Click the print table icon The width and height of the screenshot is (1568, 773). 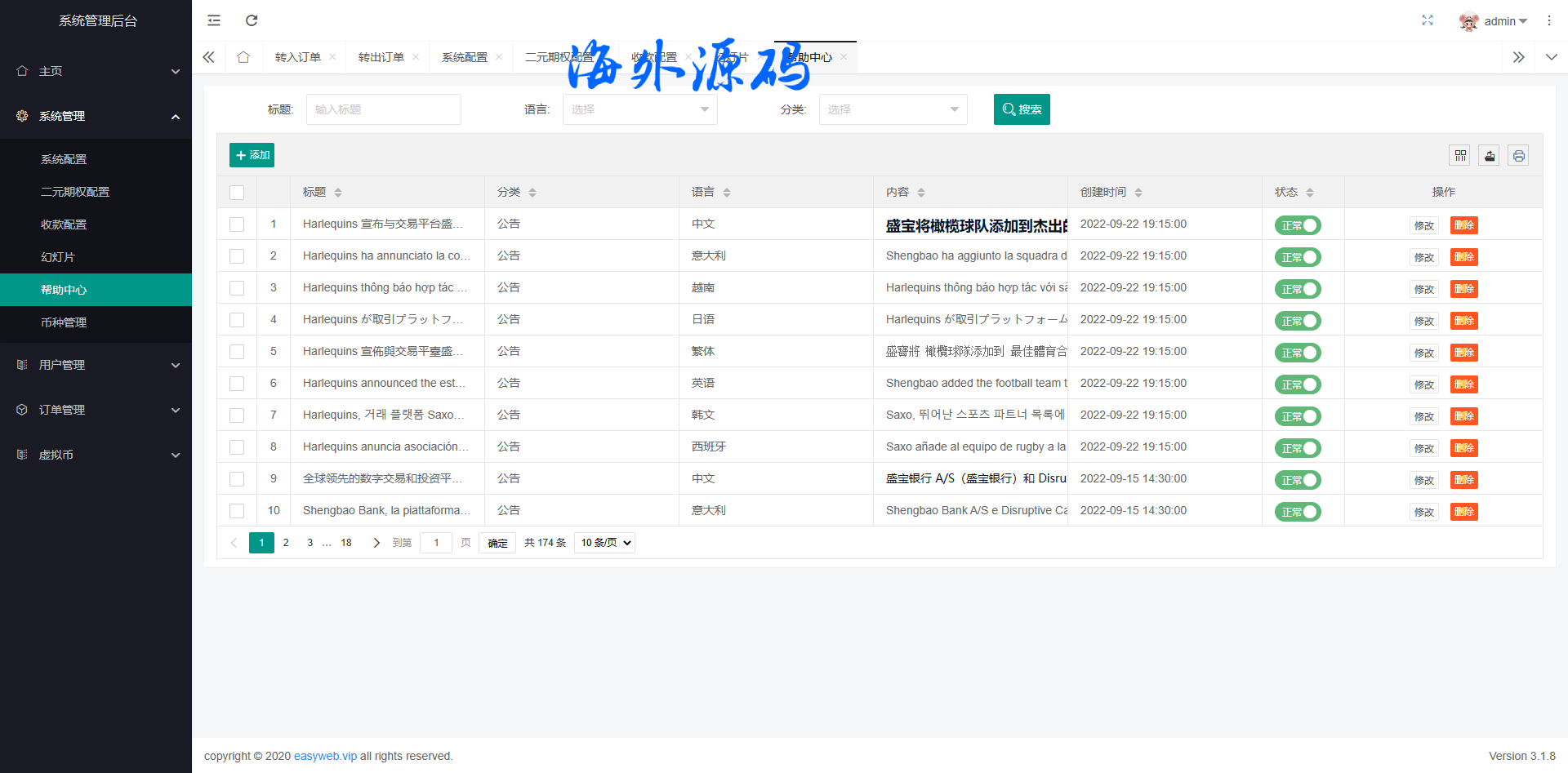pos(1518,155)
